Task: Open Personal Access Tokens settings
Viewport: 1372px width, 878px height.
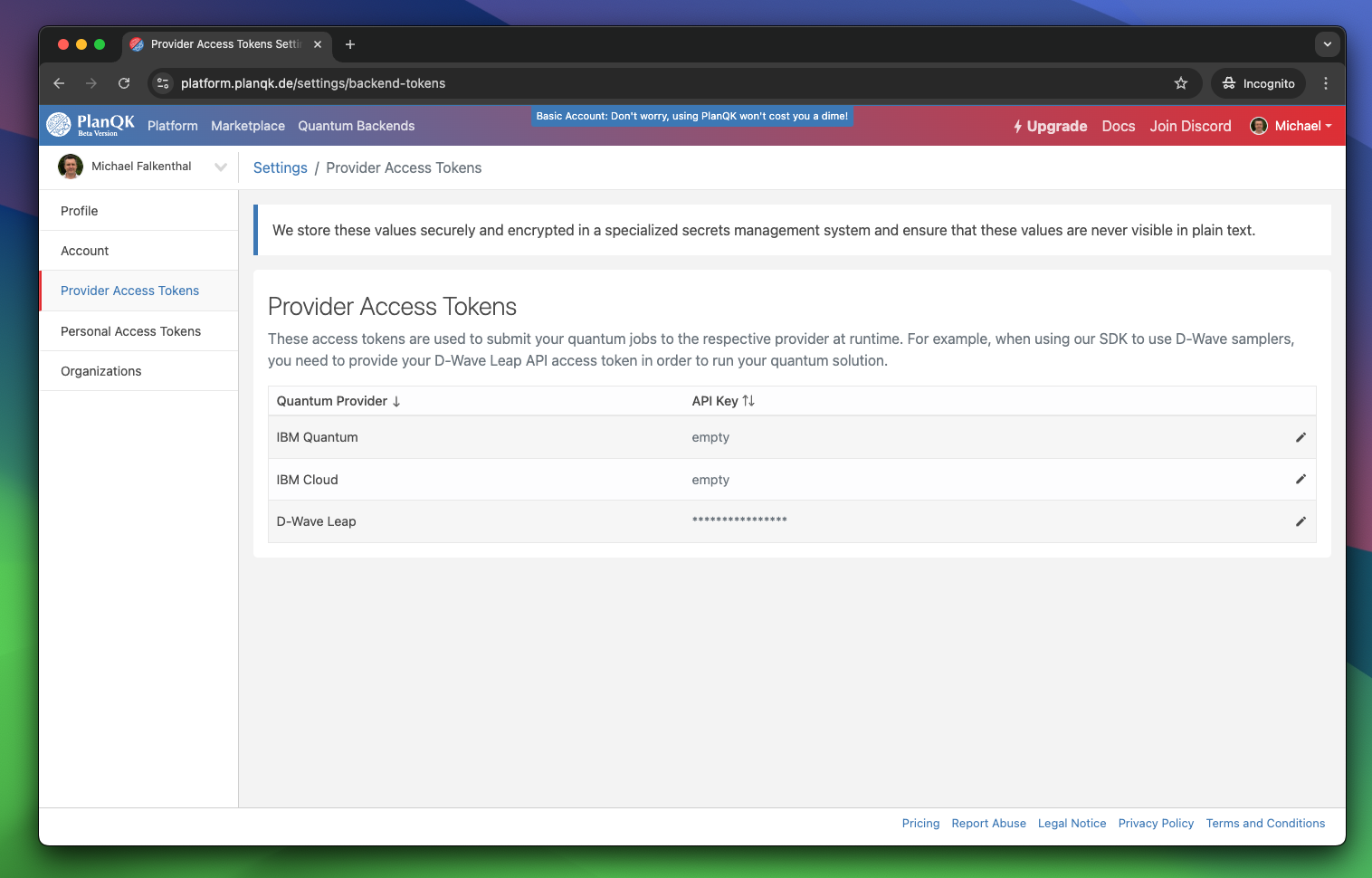Action: 131,331
